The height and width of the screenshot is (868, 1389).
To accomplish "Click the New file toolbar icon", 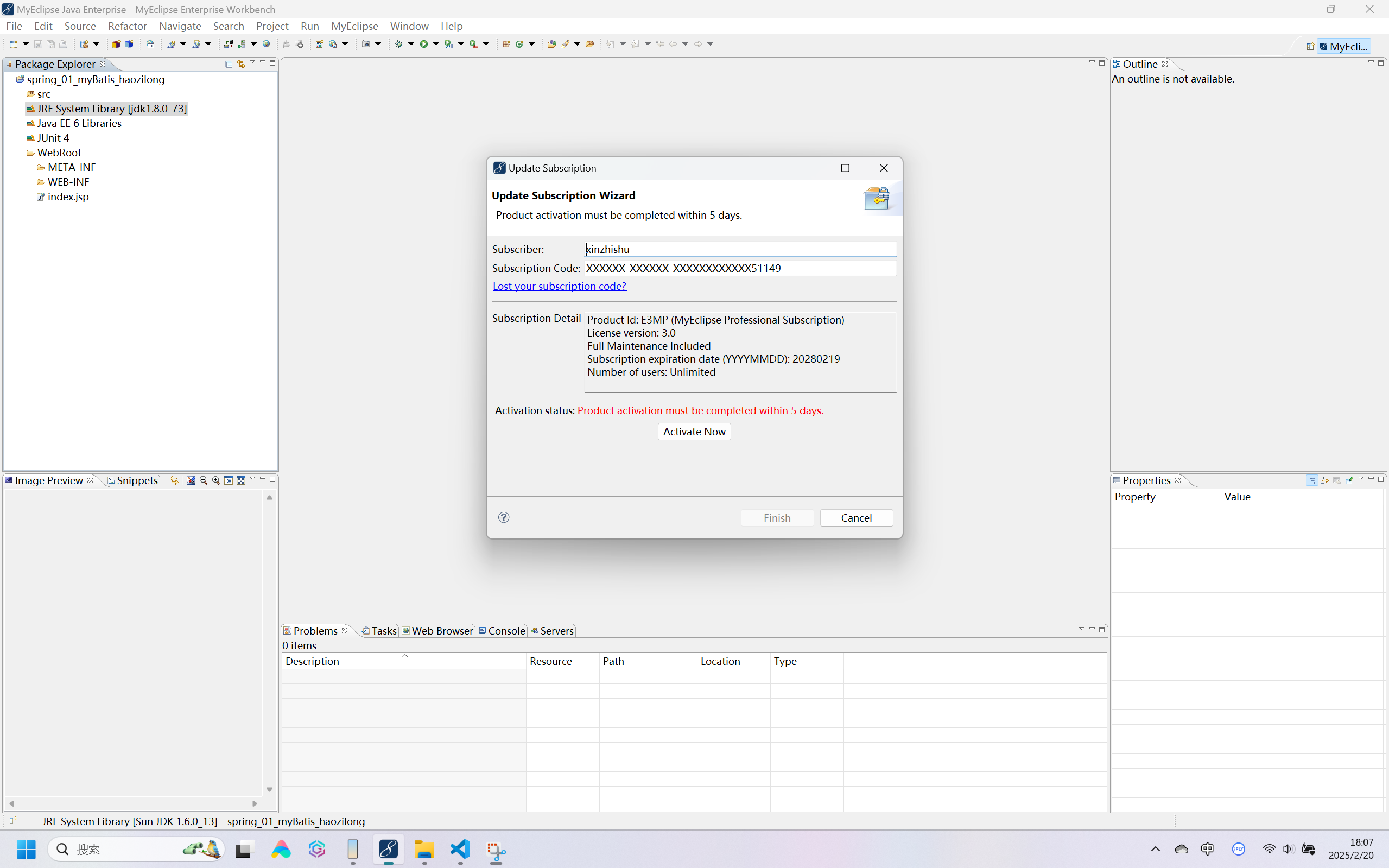I will tap(13, 44).
